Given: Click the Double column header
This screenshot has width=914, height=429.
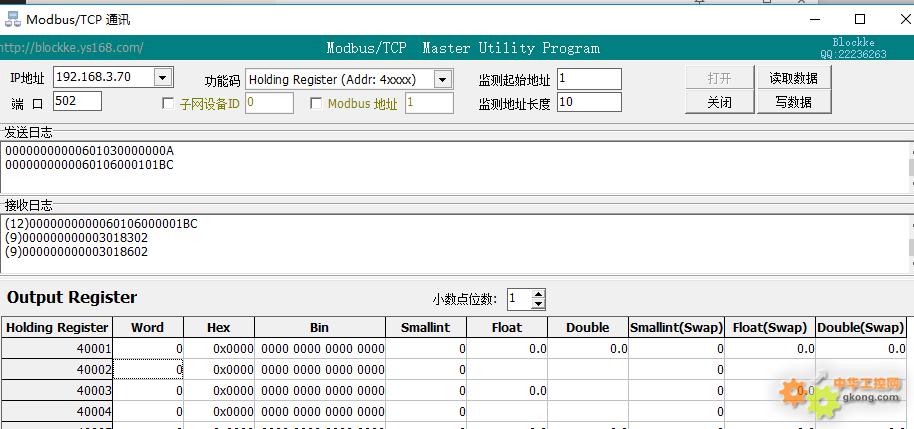Looking at the screenshot, I should (x=588, y=328).
